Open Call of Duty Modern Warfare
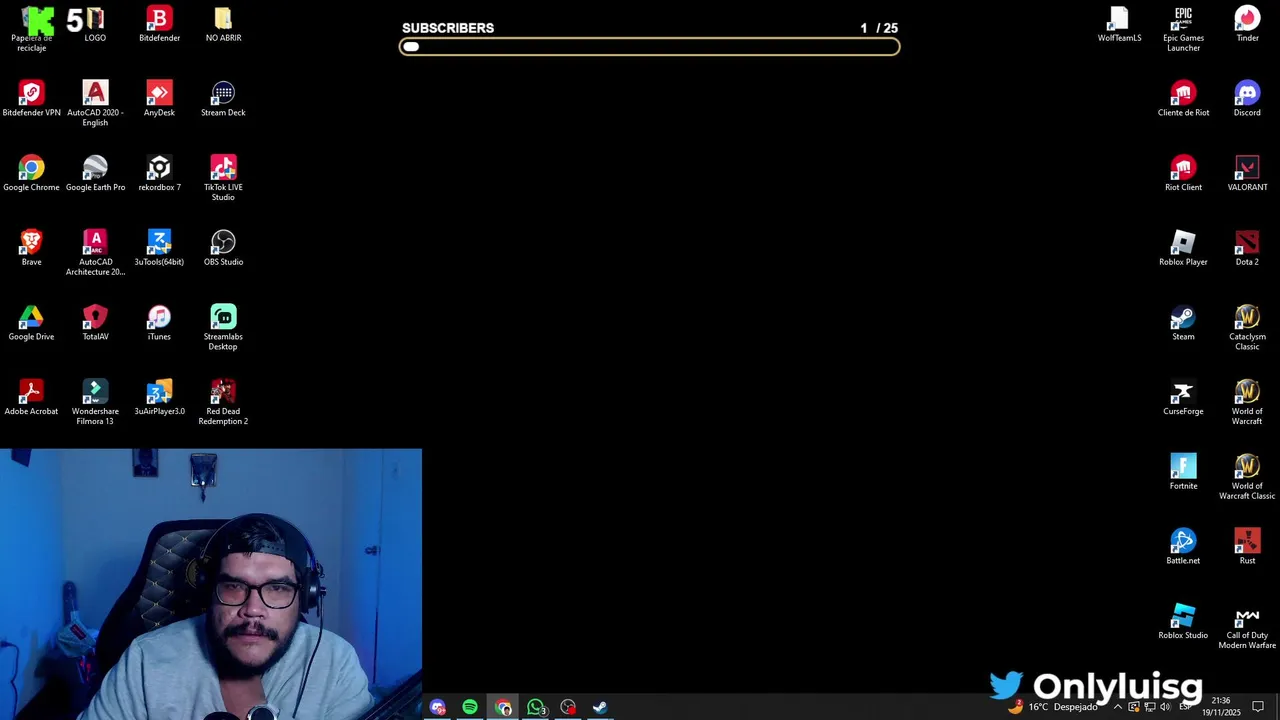 click(x=1247, y=626)
